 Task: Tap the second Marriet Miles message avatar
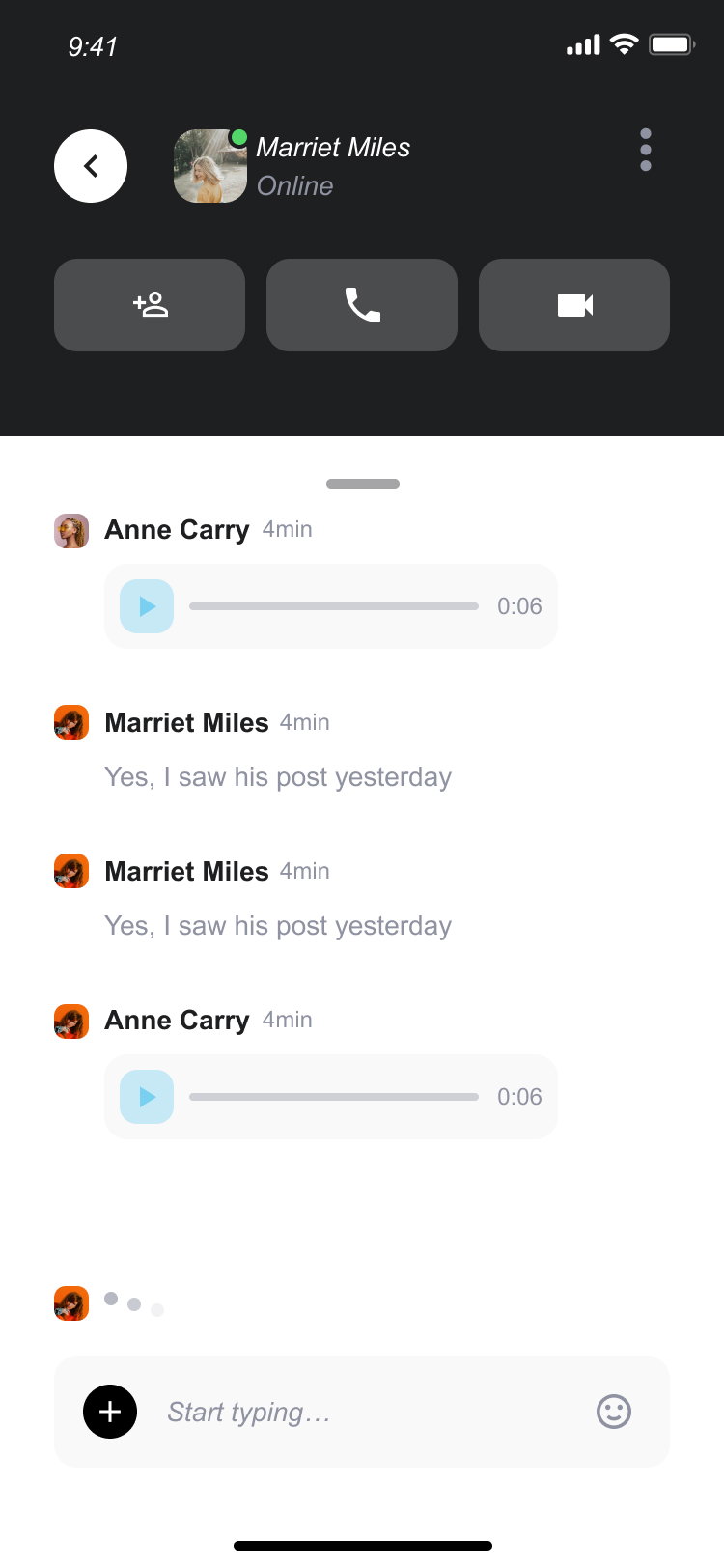[71, 871]
